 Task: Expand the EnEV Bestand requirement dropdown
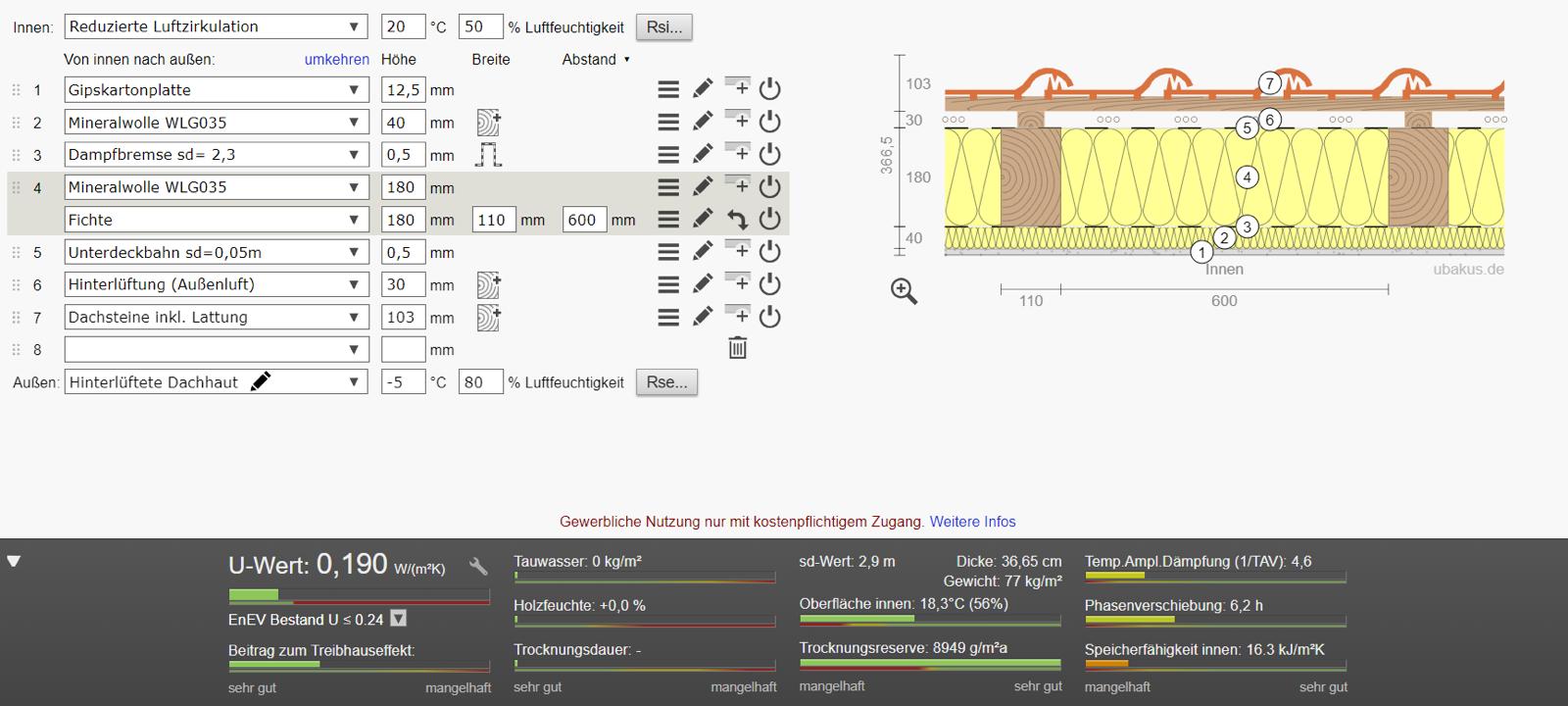tap(399, 619)
